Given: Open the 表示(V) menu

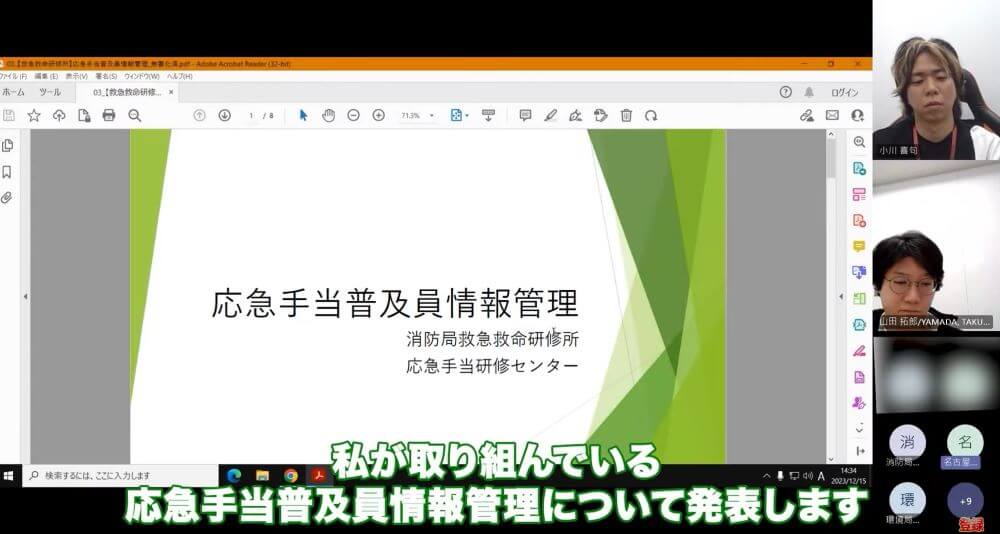Looking at the screenshot, I should (x=77, y=76).
